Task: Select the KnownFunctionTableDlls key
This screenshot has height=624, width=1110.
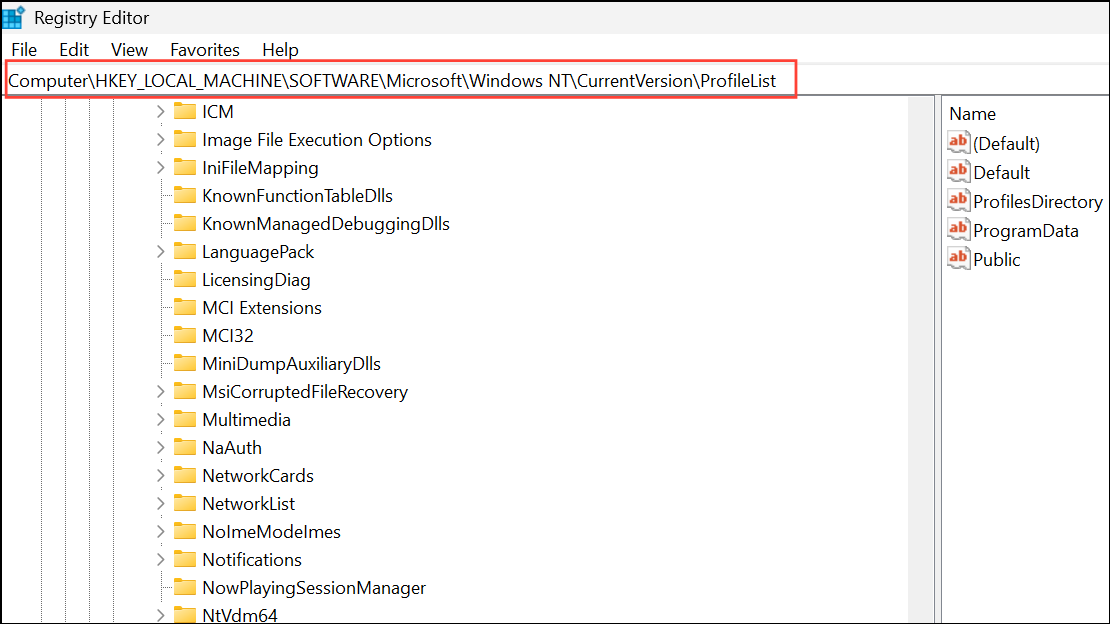Action: click(x=297, y=195)
